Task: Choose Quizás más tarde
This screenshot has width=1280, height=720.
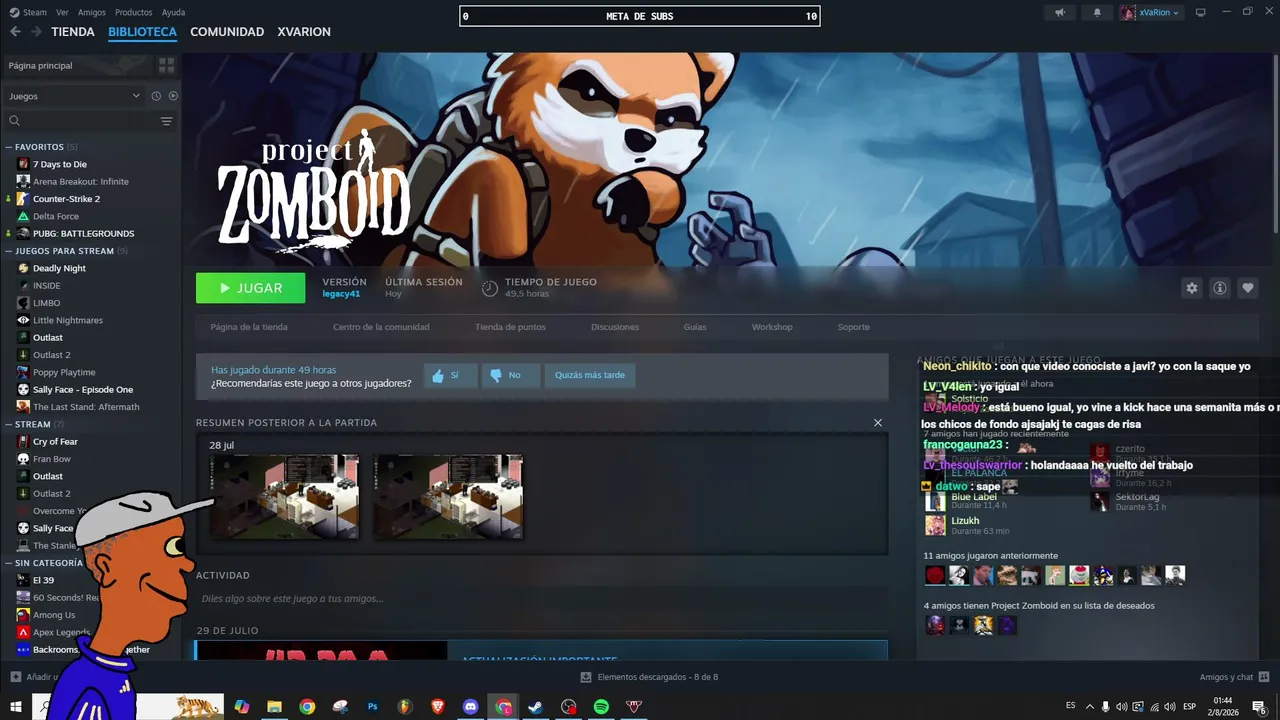Action: (x=590, y=375)
